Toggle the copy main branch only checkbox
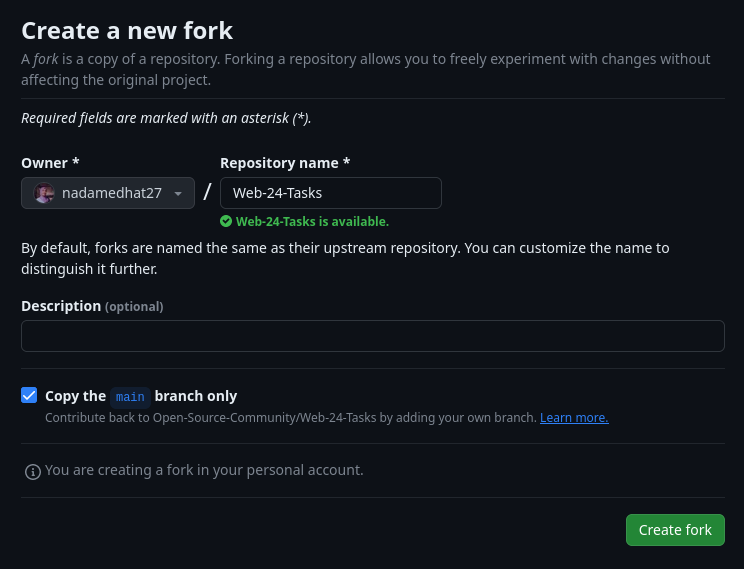744x569 pixels. coord(29,395)
